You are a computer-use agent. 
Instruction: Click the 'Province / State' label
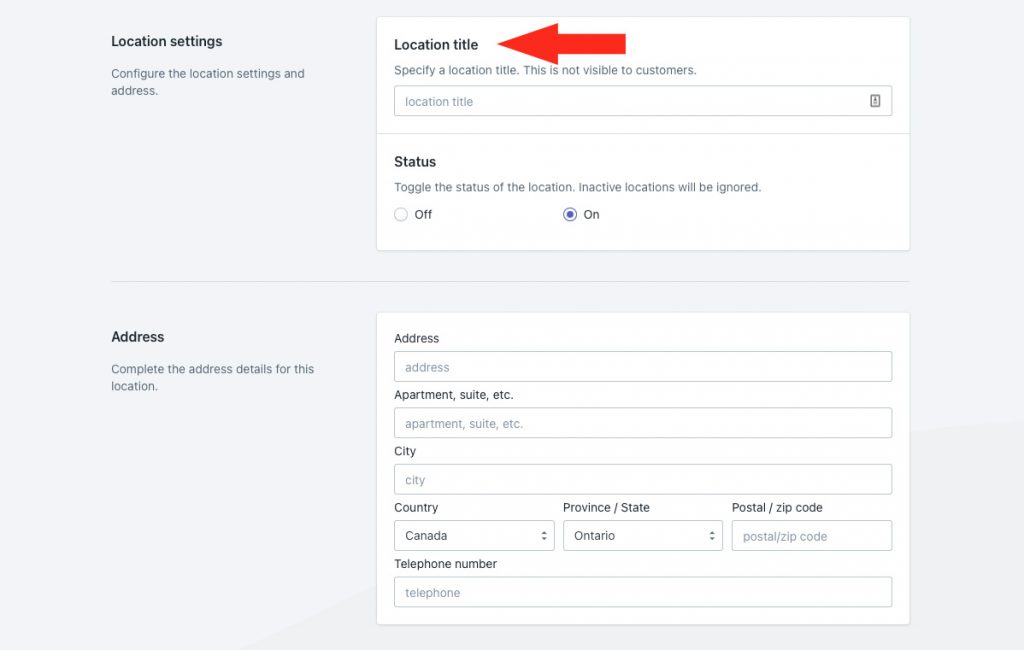tap(606, 508)
